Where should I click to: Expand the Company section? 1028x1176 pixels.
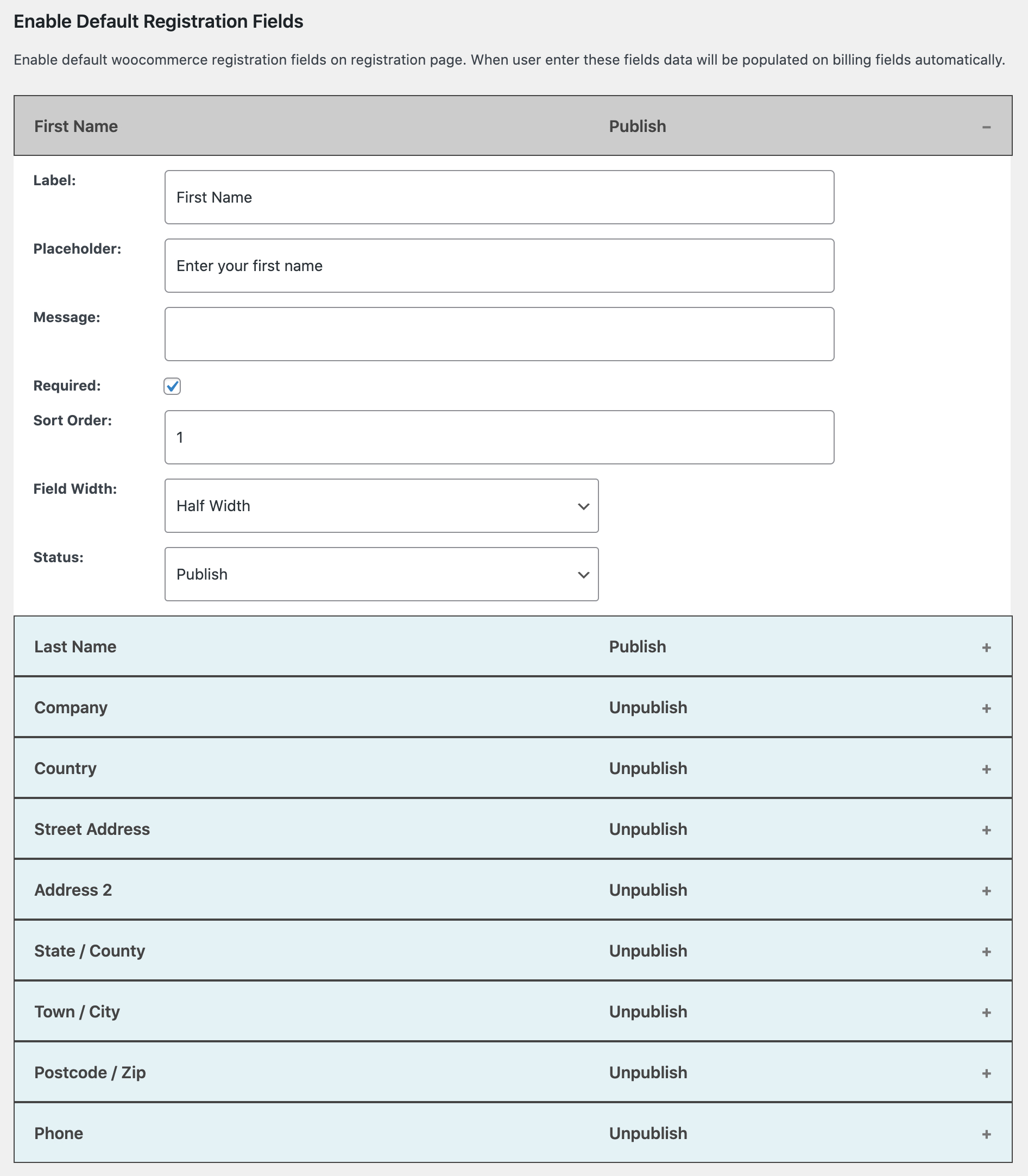pyautogui.click(x=986, y=707)
